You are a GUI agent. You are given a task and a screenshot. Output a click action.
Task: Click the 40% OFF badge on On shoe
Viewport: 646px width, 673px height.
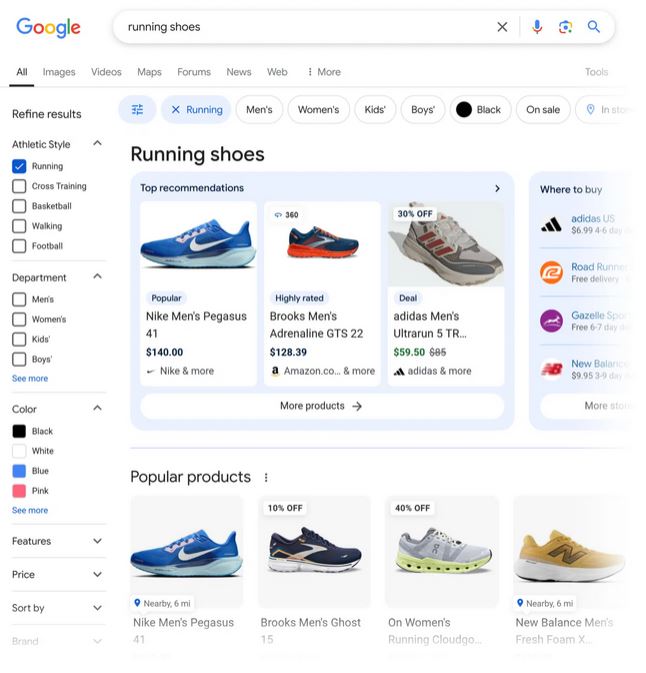(x=412, y=508)
